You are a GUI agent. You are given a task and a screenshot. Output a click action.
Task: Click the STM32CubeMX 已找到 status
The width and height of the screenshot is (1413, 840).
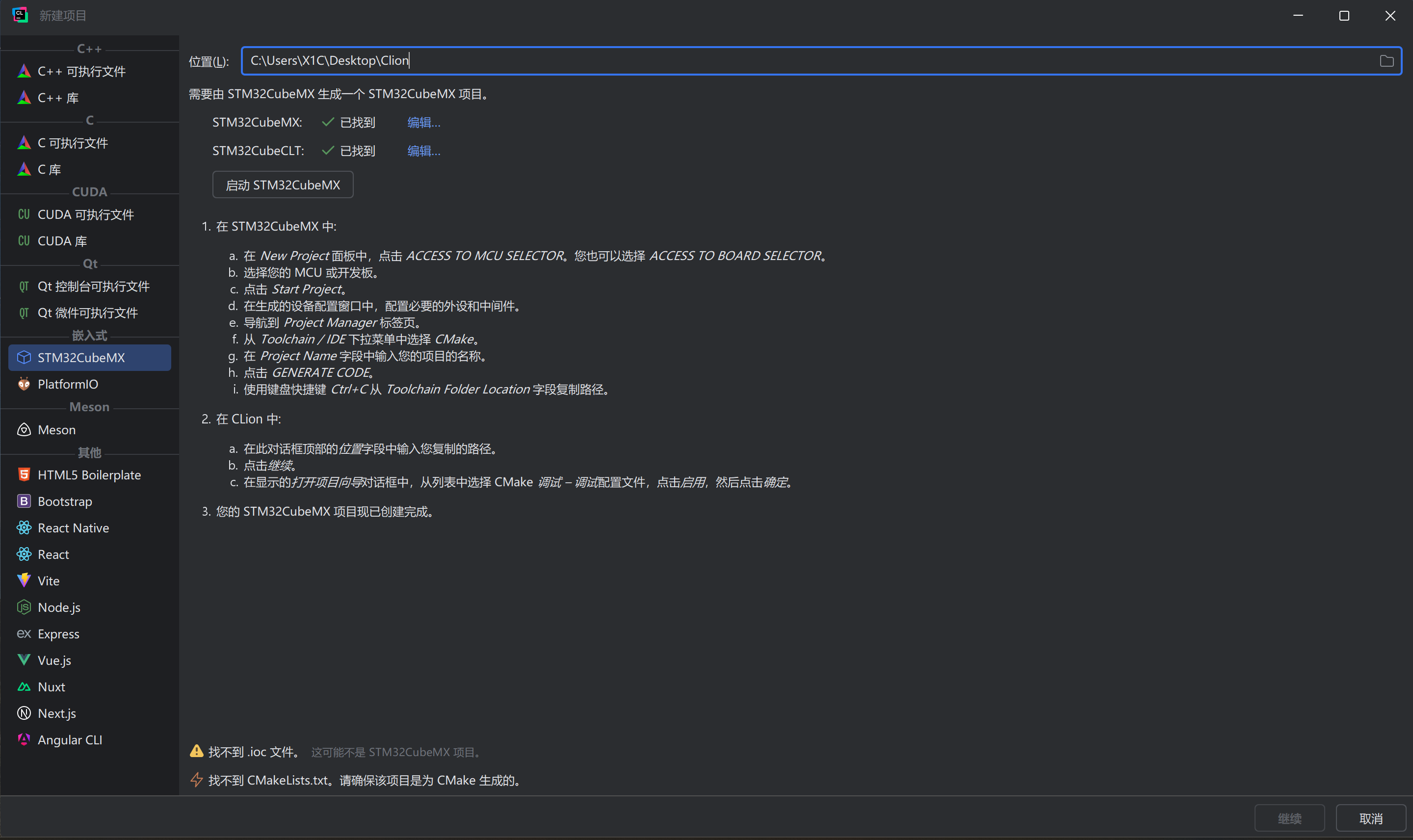click(x=348, y=123)
